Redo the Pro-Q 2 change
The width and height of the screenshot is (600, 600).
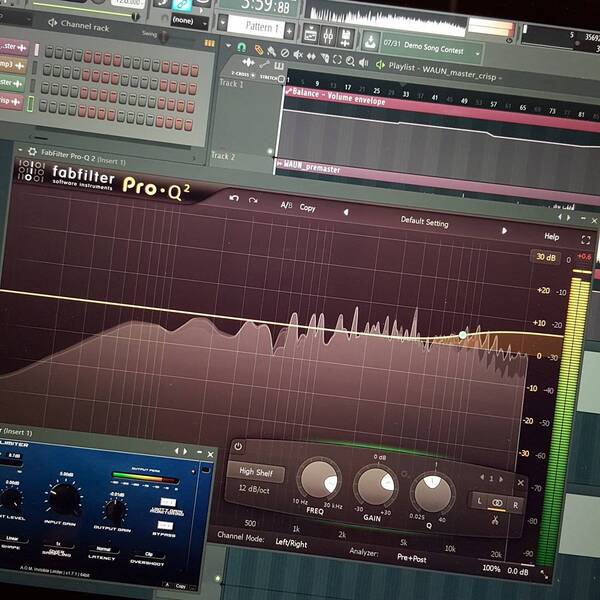coord(253,201)
